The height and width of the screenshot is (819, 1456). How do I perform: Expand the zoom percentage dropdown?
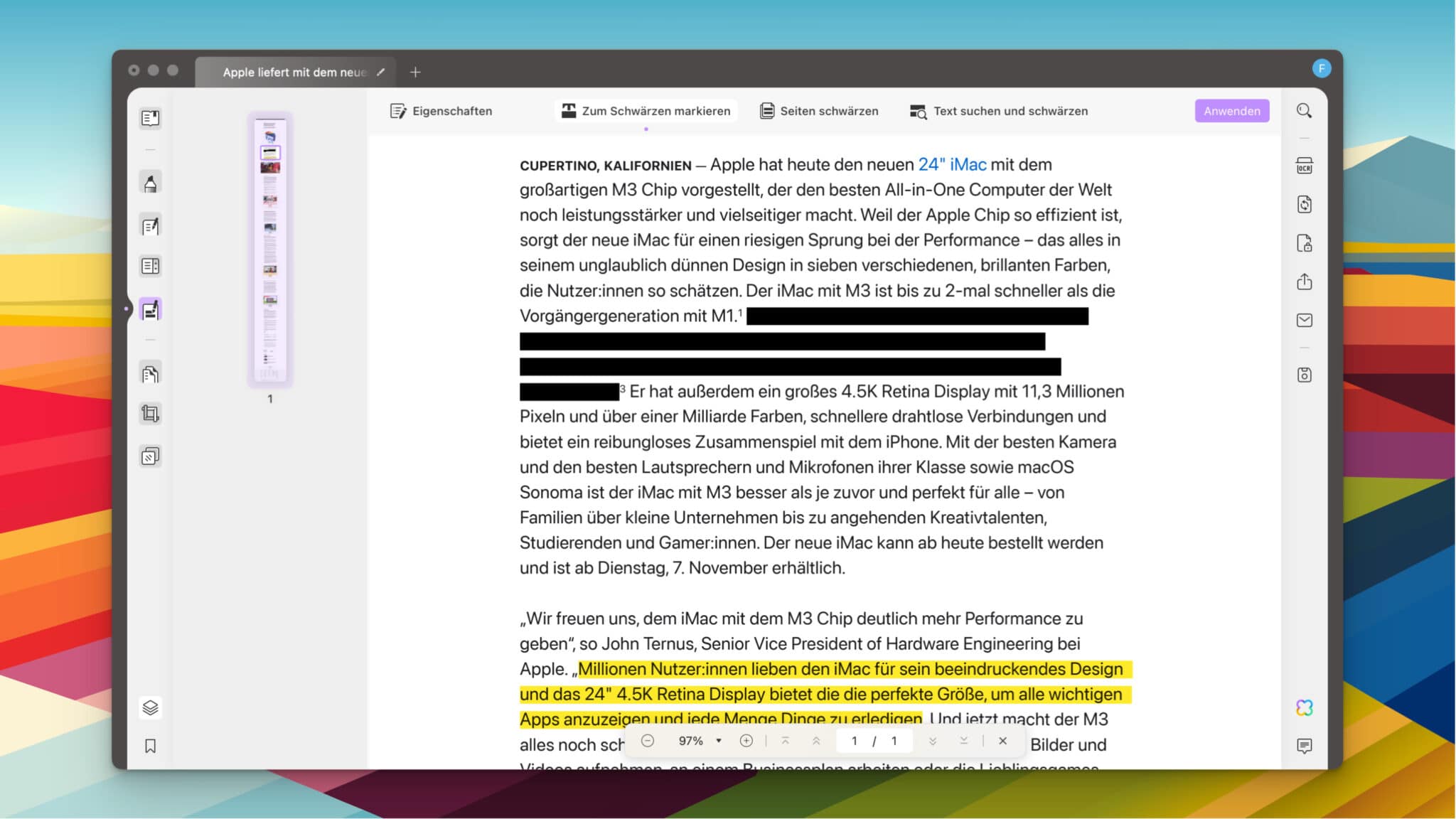tap(719, 741)
